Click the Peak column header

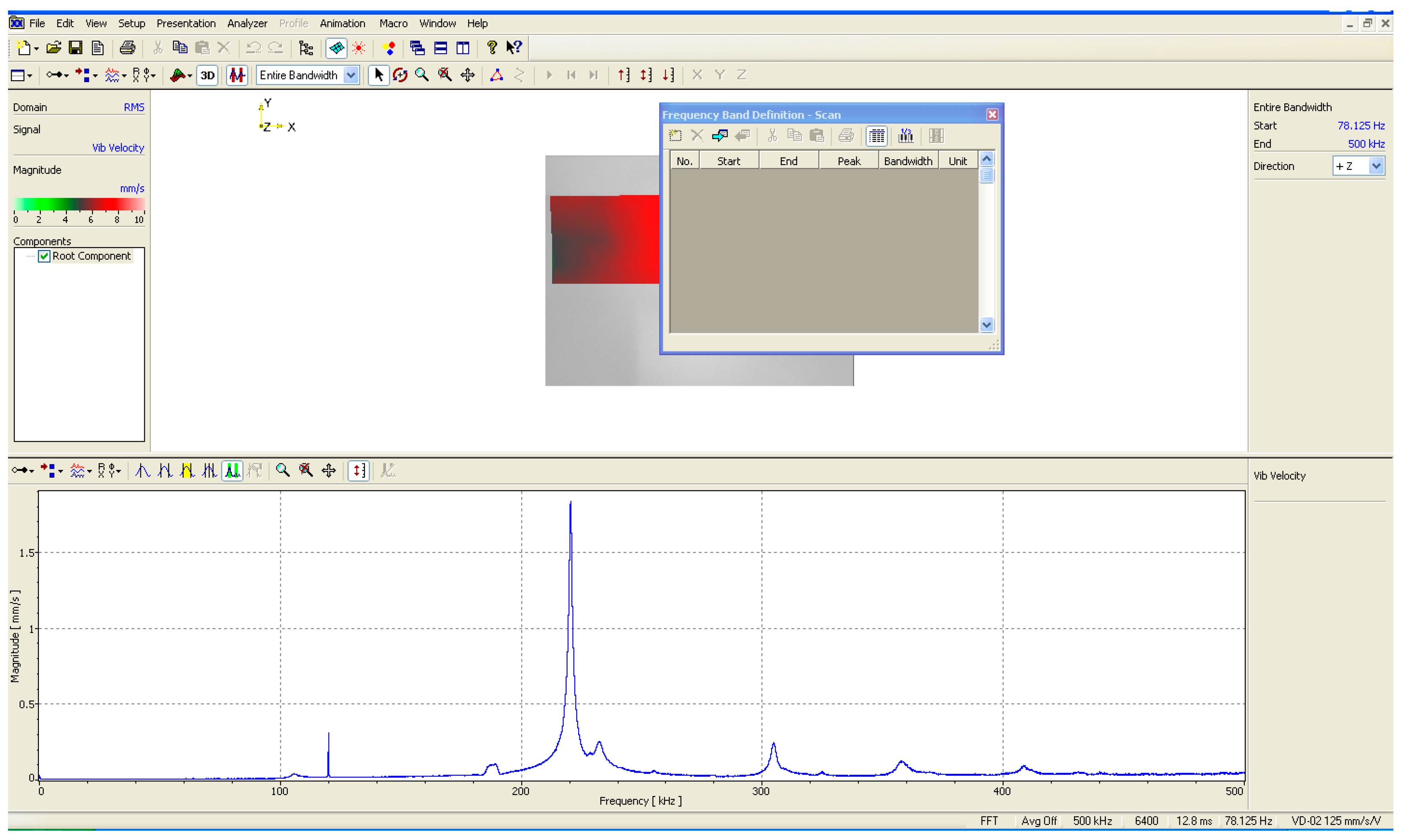[848, 161]
